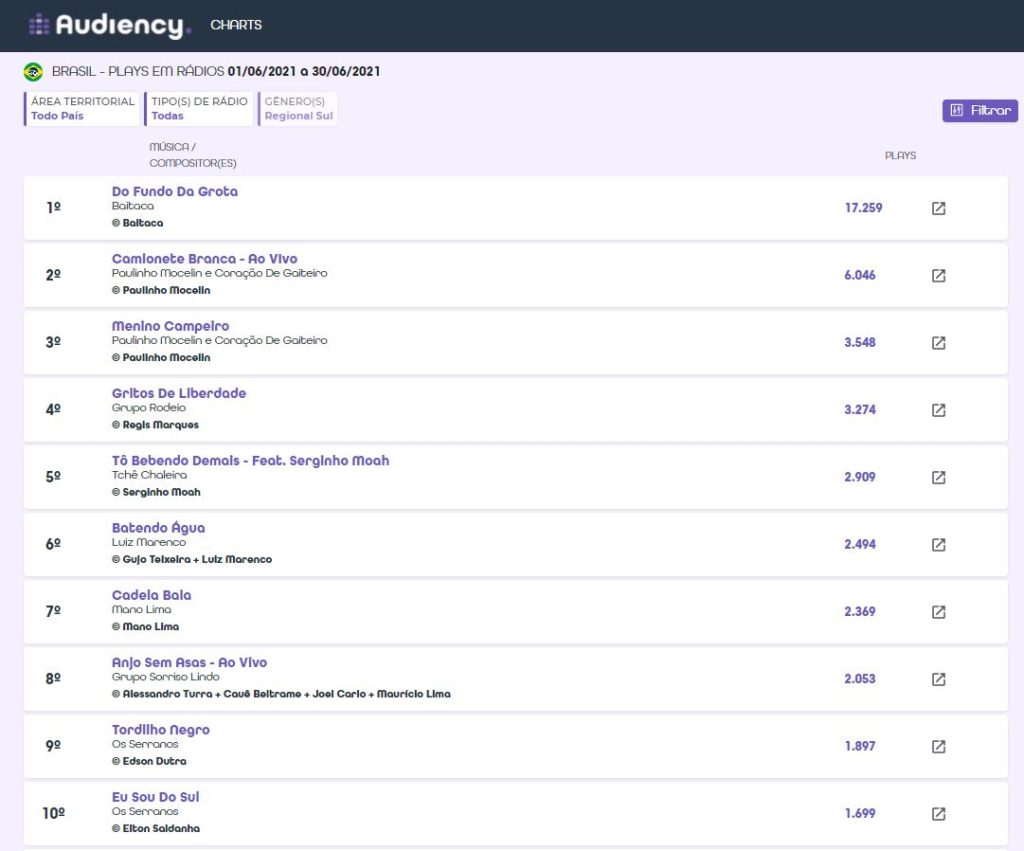Viewport: 1024px width, 851px height.
Task: Open the song Anjo Sem Asas link
Action: coord(189,662)
